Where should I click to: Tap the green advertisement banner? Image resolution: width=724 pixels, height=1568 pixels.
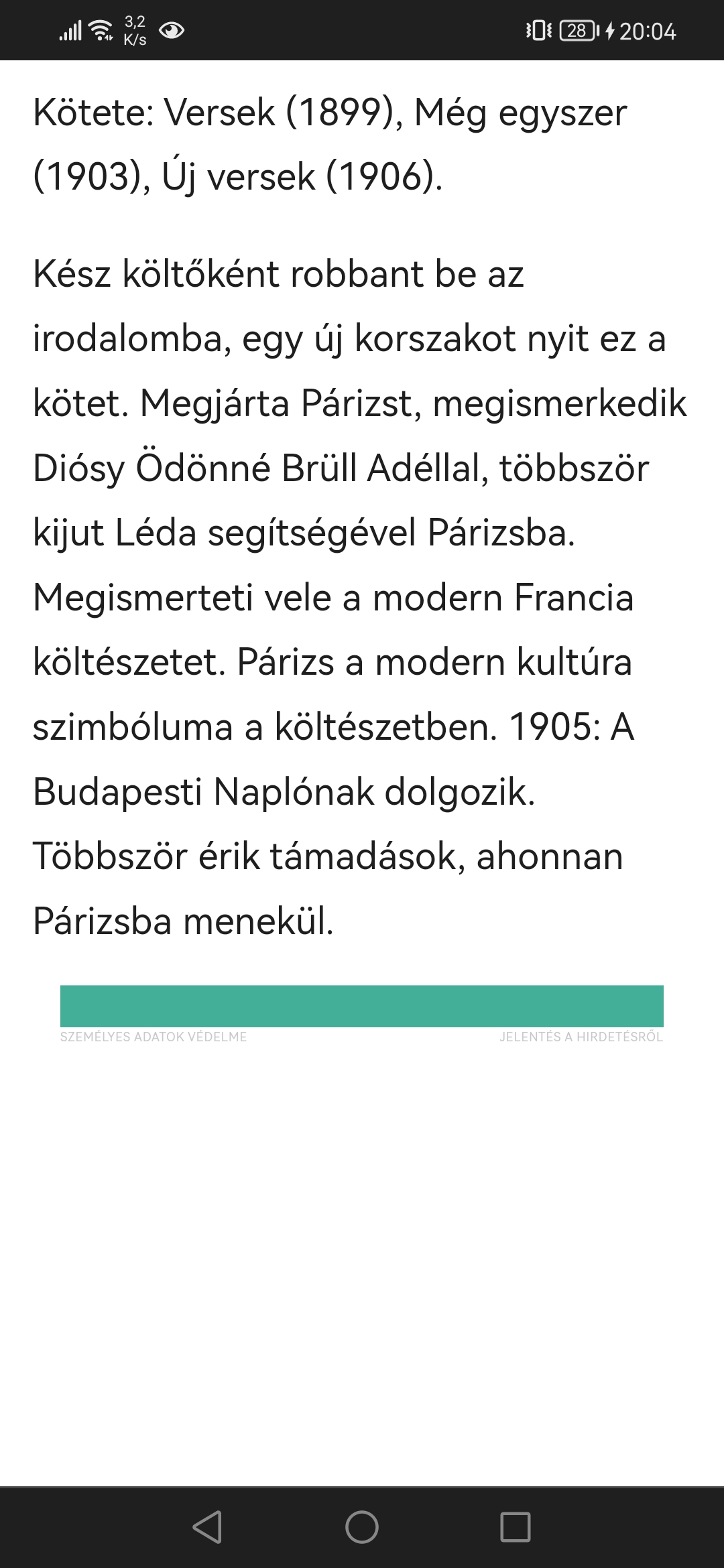[362, 1006]
